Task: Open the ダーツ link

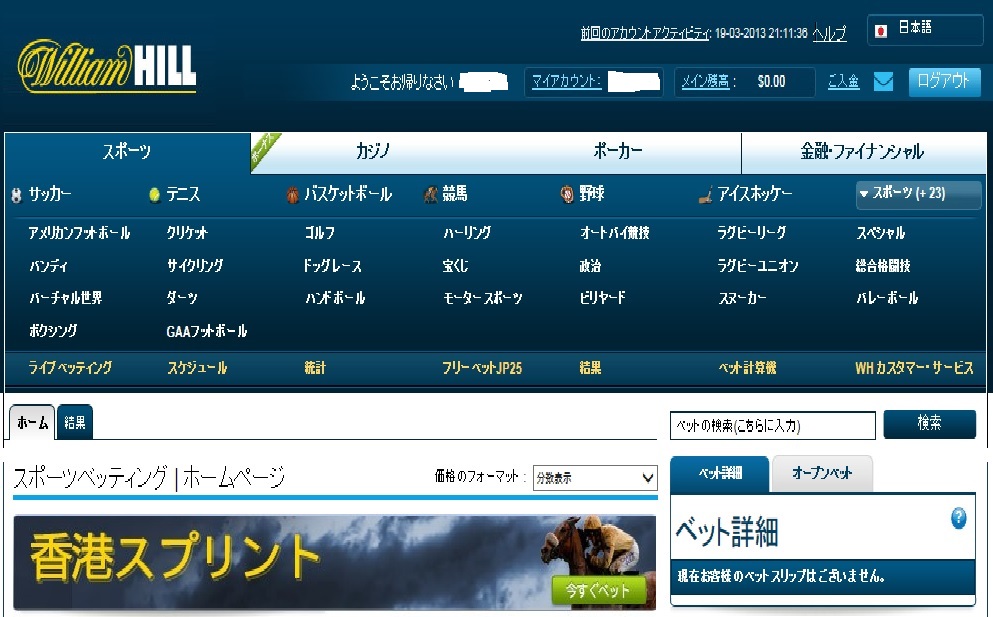Action: point(182,298)
